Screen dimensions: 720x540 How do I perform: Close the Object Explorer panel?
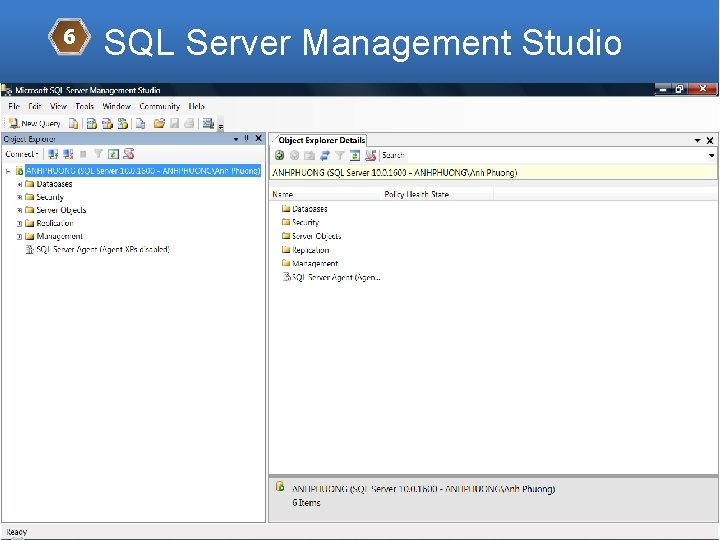259,138
